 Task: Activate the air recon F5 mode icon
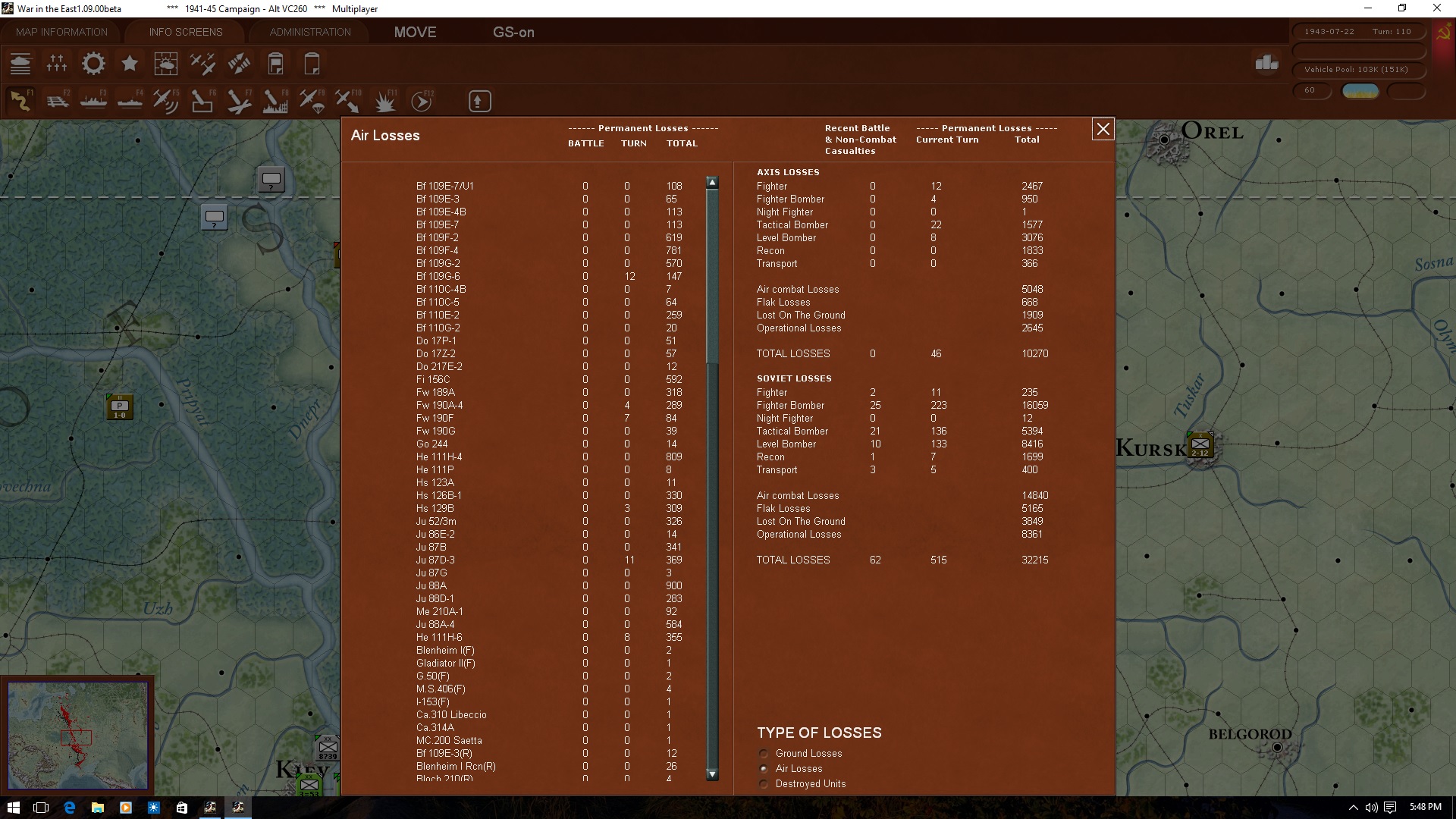(x=165, y=101)
